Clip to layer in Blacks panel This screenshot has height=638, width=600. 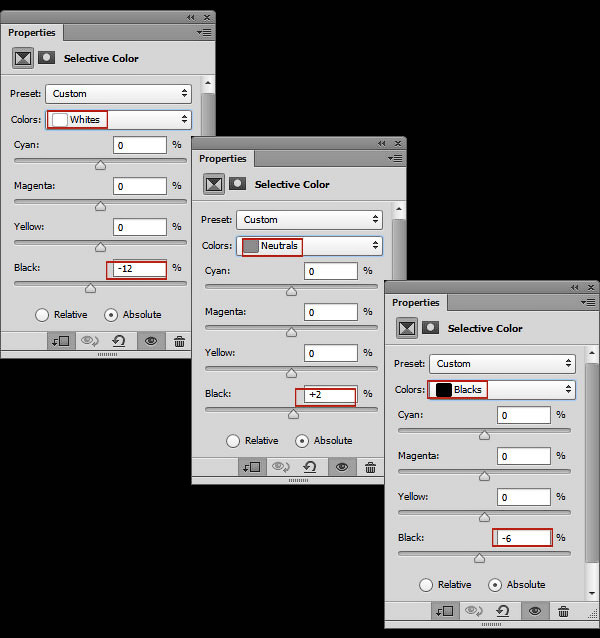tap(445, 611)
